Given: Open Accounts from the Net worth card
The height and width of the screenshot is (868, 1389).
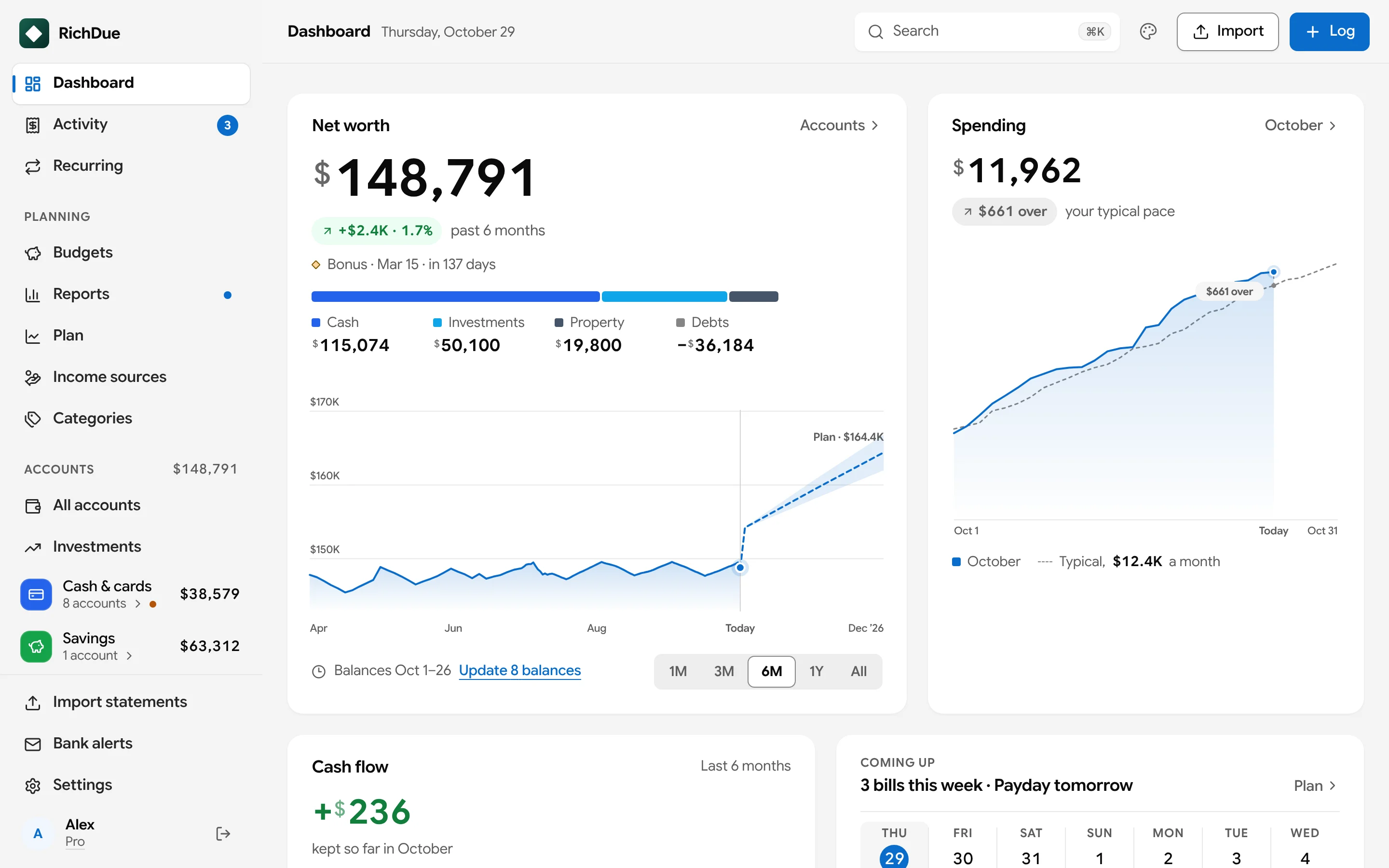Looking at the screenshot, I should (x=839, y=125).
